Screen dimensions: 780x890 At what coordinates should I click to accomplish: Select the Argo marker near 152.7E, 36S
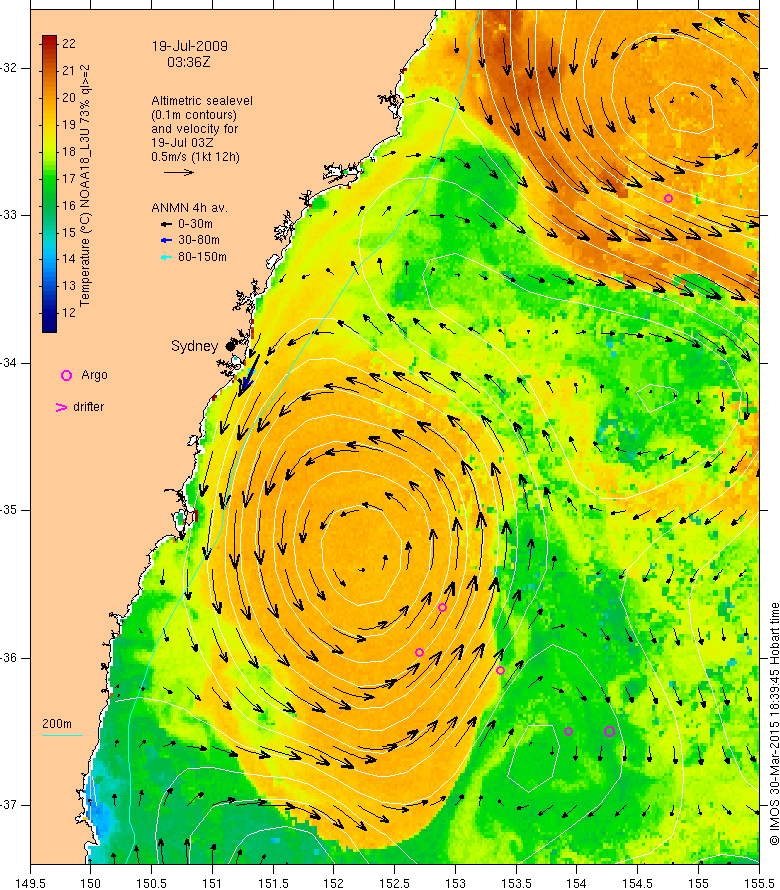point(420,653)
